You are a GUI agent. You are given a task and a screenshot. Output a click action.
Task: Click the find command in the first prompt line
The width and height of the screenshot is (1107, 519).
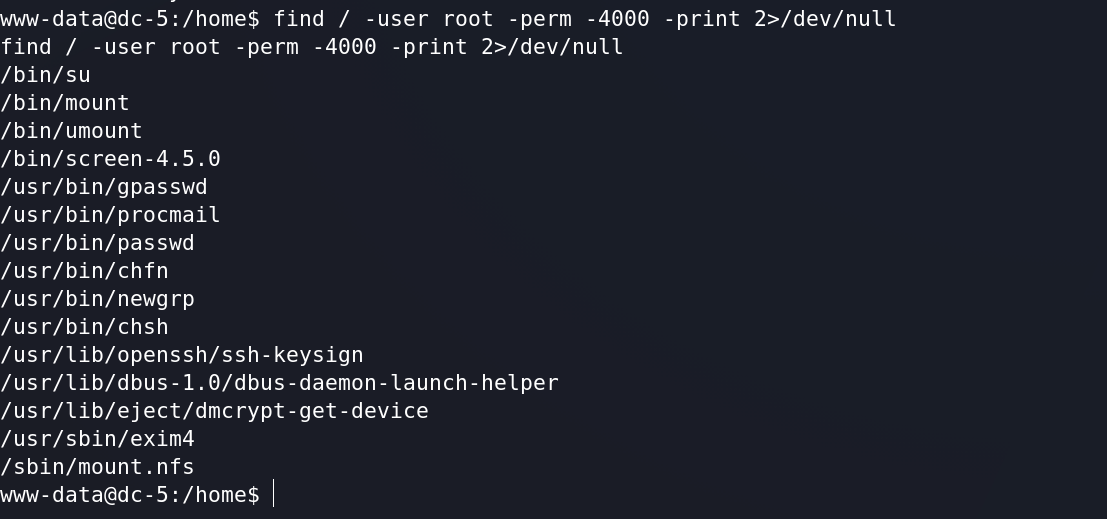585,19
